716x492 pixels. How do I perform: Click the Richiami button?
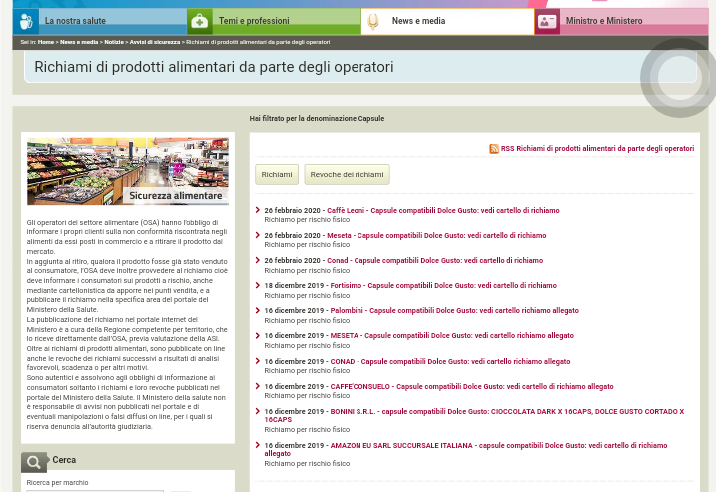pyautogui.click(x=277, y=175)
